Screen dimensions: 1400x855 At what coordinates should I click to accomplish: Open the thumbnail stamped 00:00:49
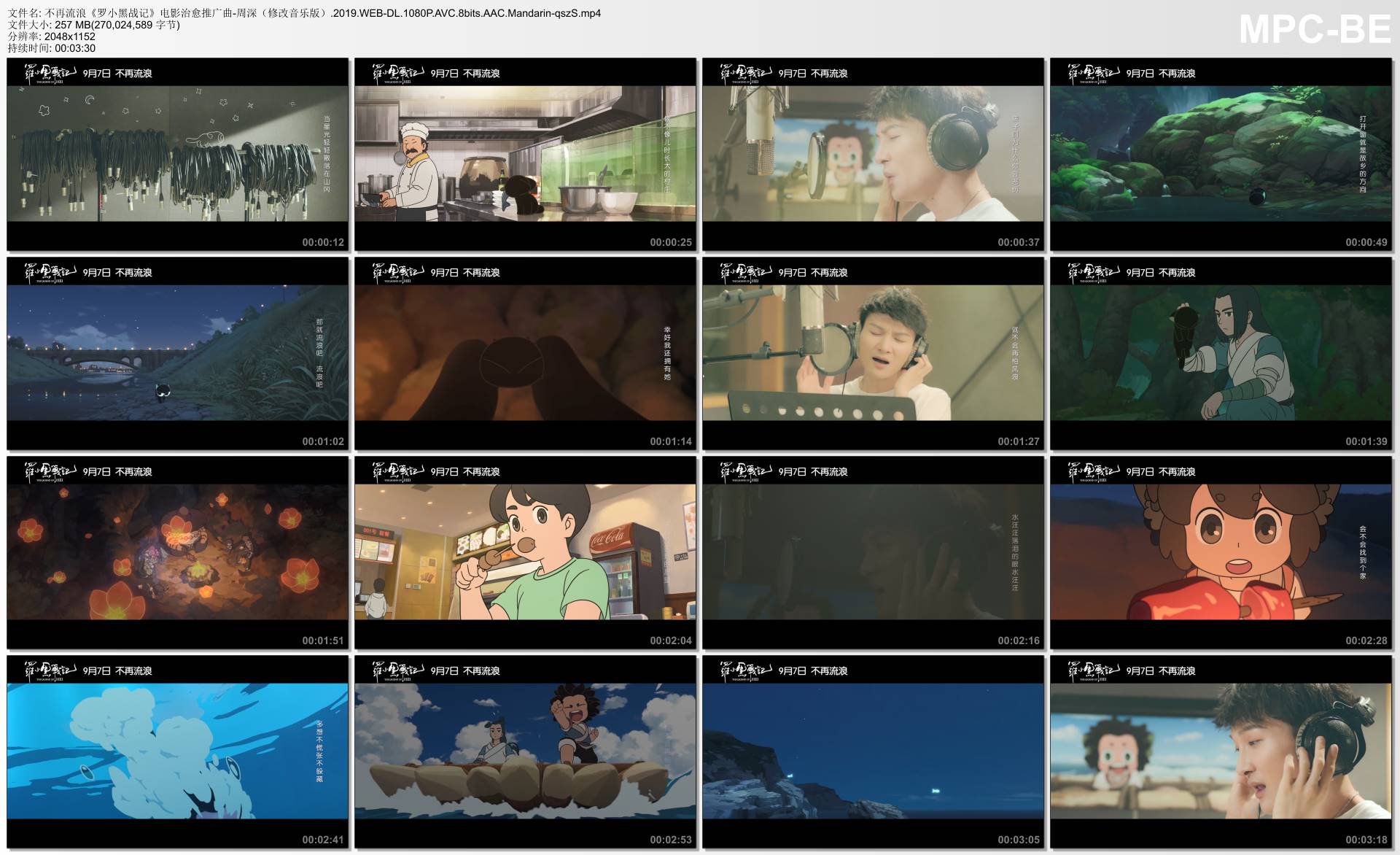pos(1221,155)
